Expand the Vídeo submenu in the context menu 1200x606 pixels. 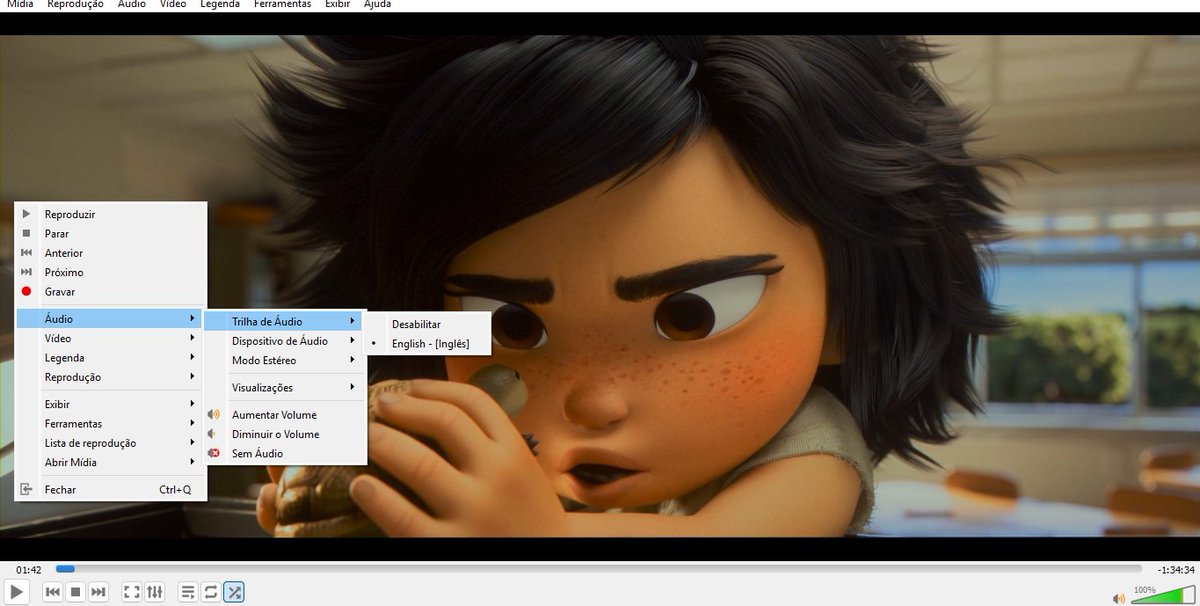point(111,338)
